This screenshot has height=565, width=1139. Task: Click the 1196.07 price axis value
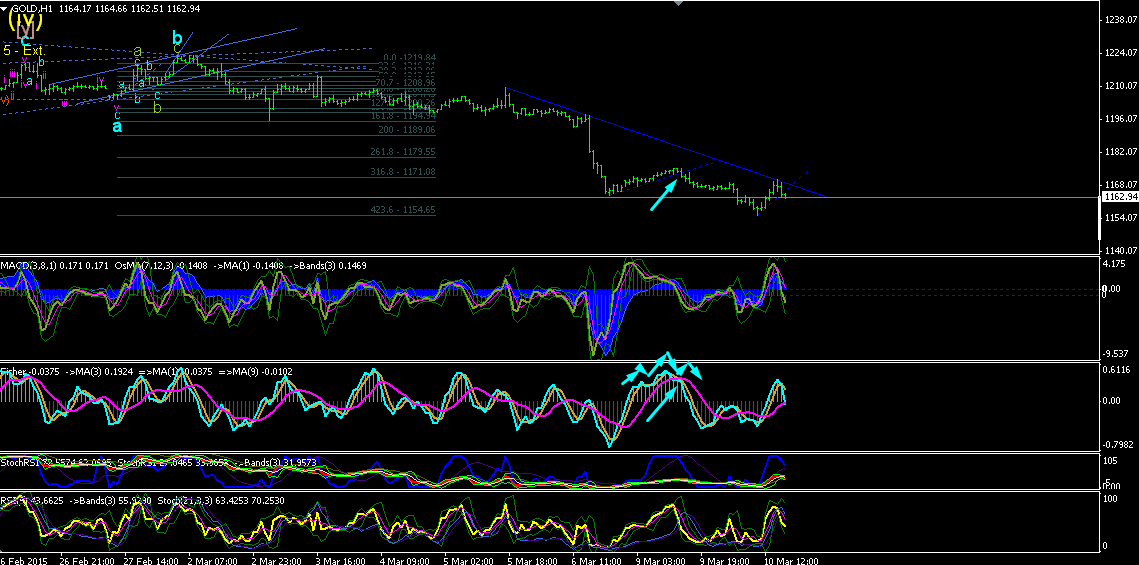[1120, 118]
